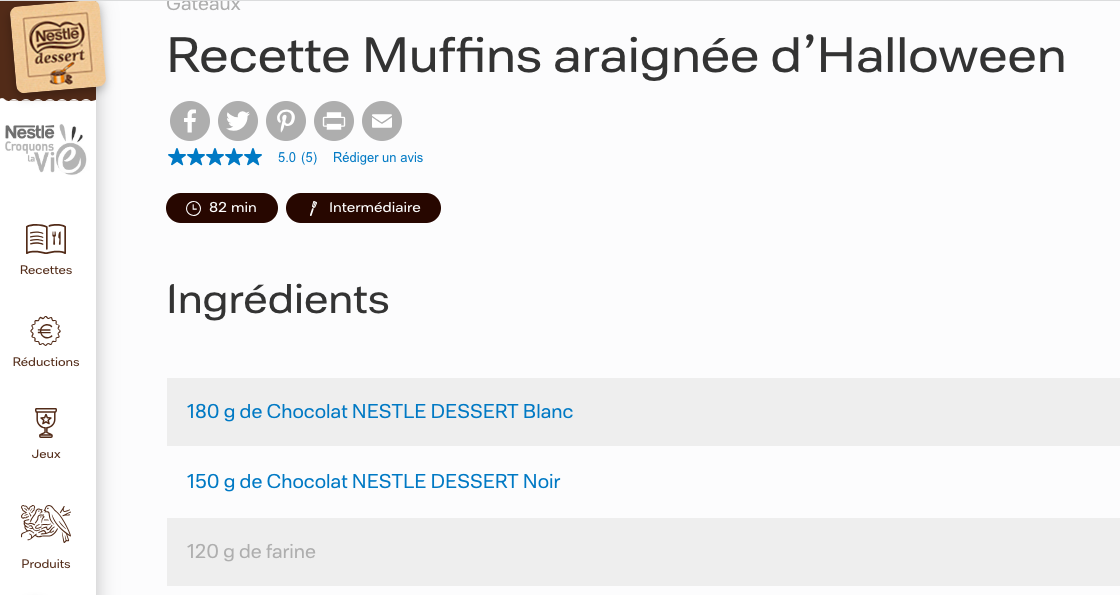Open Chocolat NESTLE DESSERT Noir link
The width and height of the screenshot is (1120, 595).
[x=373, y=481]
